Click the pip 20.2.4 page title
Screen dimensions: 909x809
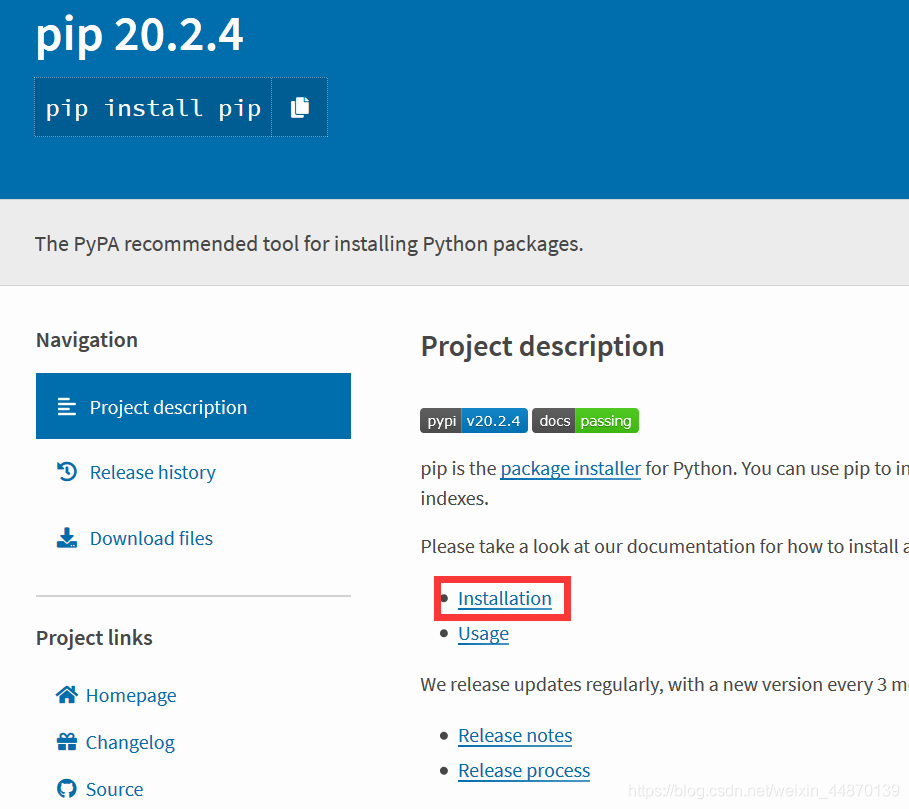139,35
